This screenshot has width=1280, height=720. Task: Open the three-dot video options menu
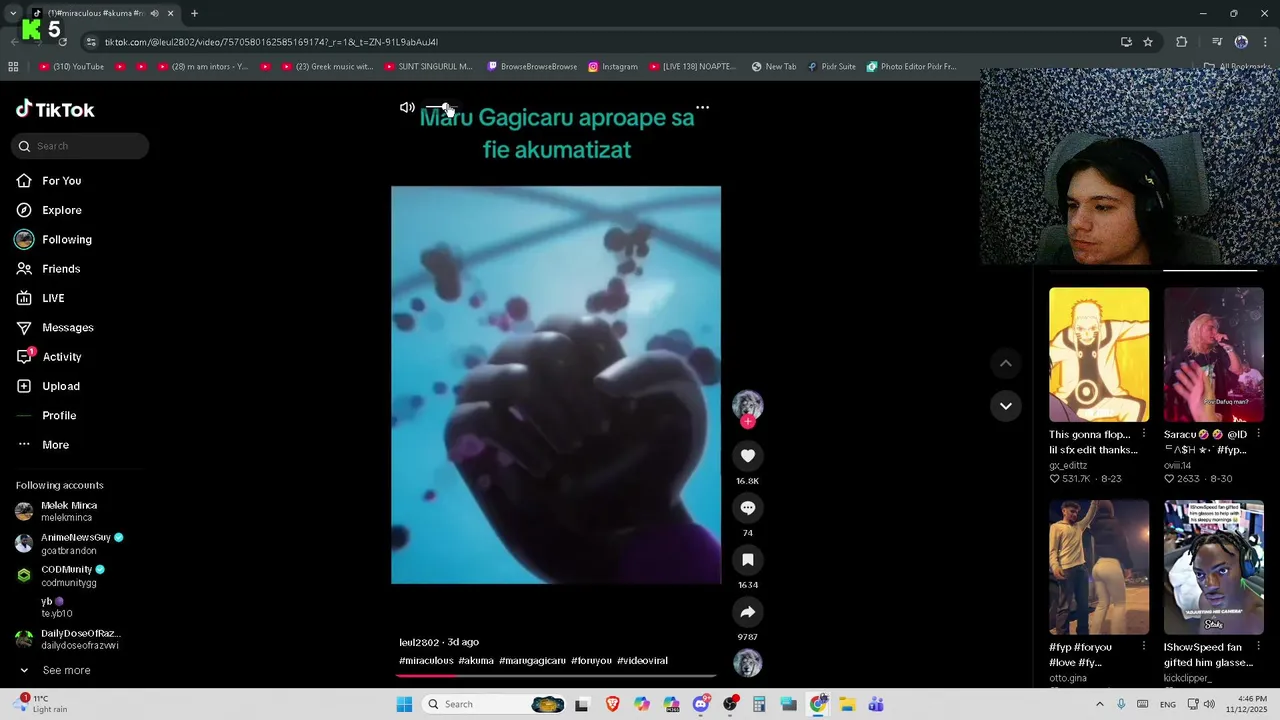tap(703, 107)
